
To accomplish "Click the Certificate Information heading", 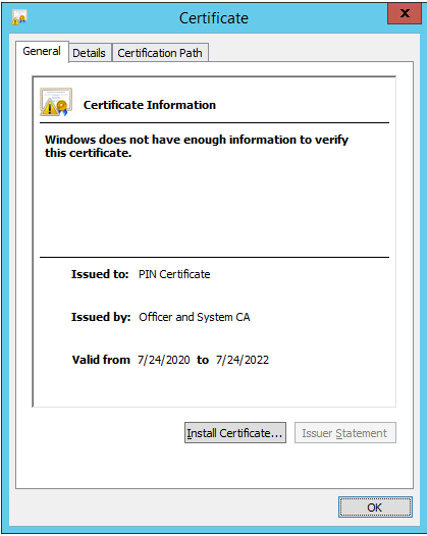I will pyautogui.click(x=149, y=105).
